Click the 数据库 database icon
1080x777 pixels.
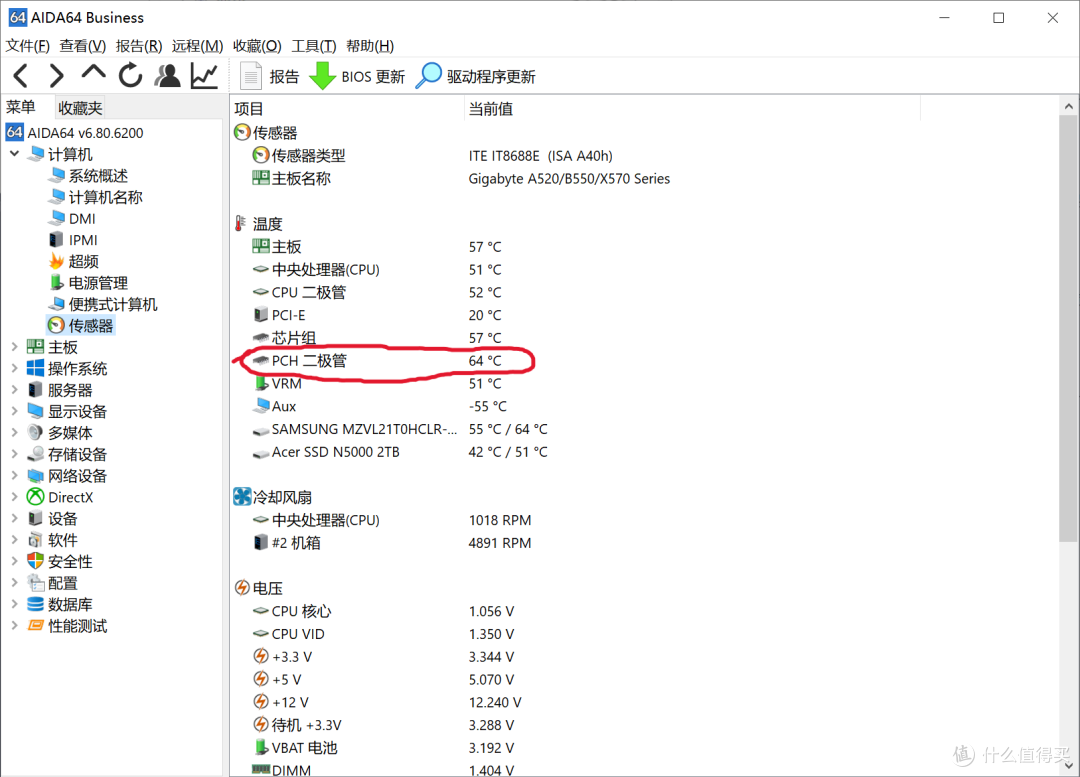pos(35,603)
